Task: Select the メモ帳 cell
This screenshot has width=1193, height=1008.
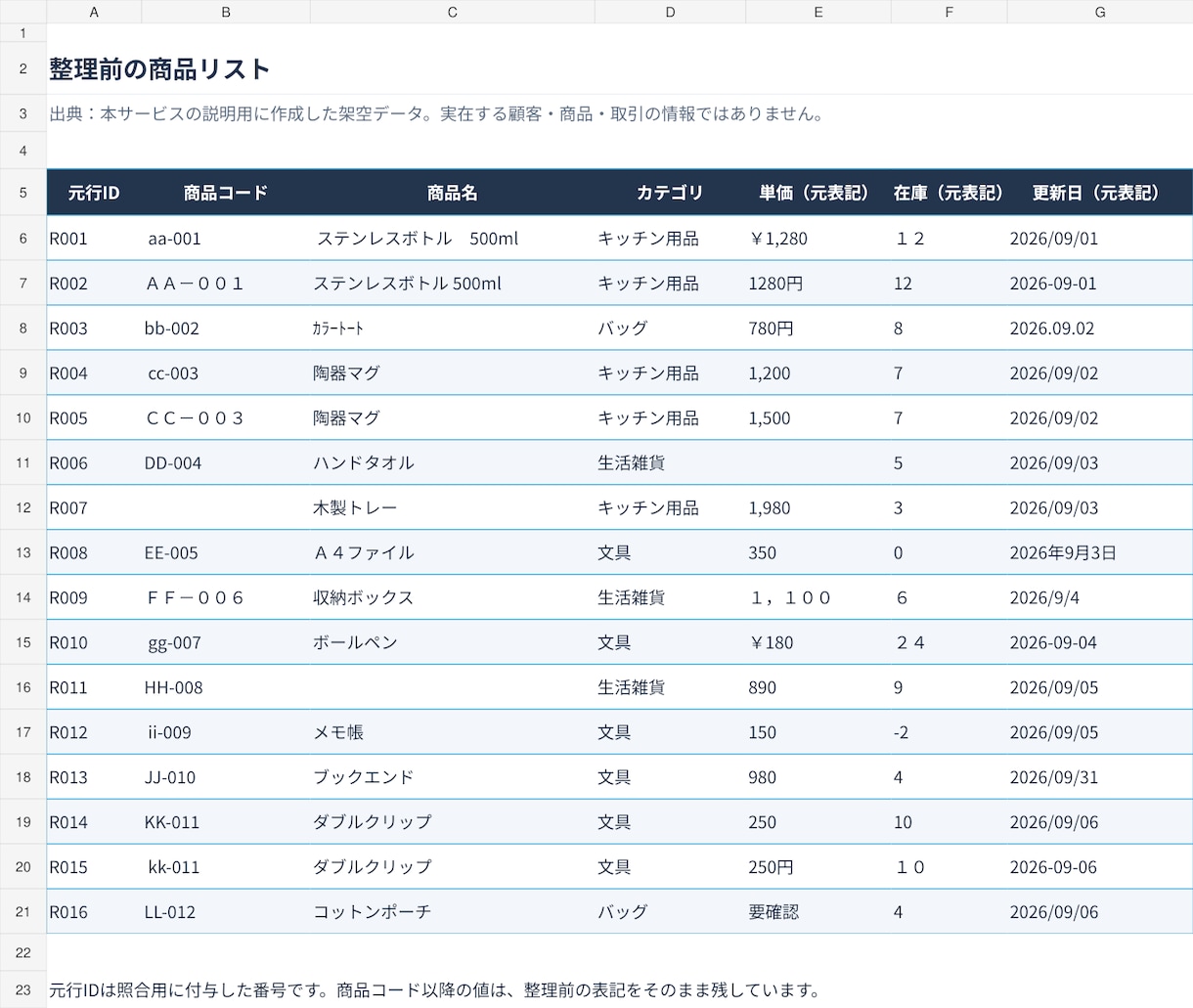Action: pyautogui.click(x=453, y=732)
